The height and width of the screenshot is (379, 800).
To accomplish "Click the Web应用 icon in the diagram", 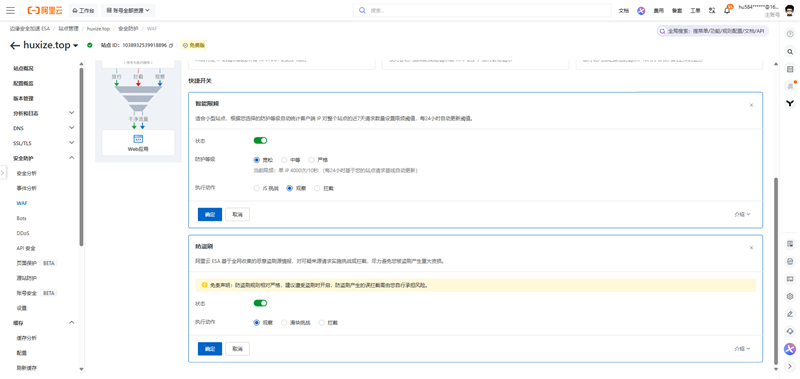I will (x=138, y=138).
